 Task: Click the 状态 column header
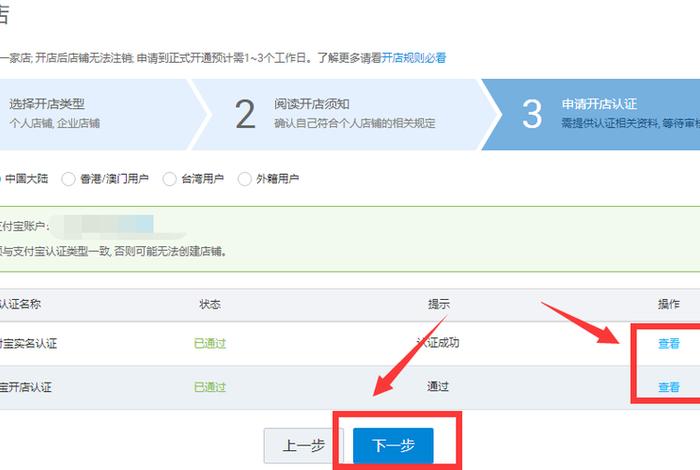pyautogui.click(x=210, y=304)
